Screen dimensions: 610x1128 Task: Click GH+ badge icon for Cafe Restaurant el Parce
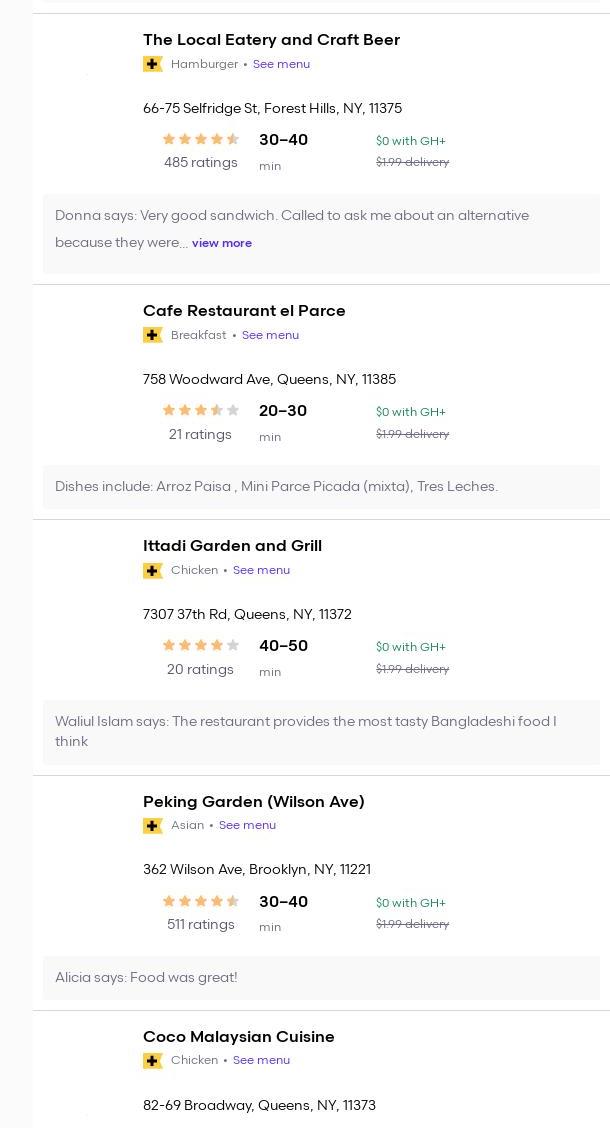coord(152,335)
